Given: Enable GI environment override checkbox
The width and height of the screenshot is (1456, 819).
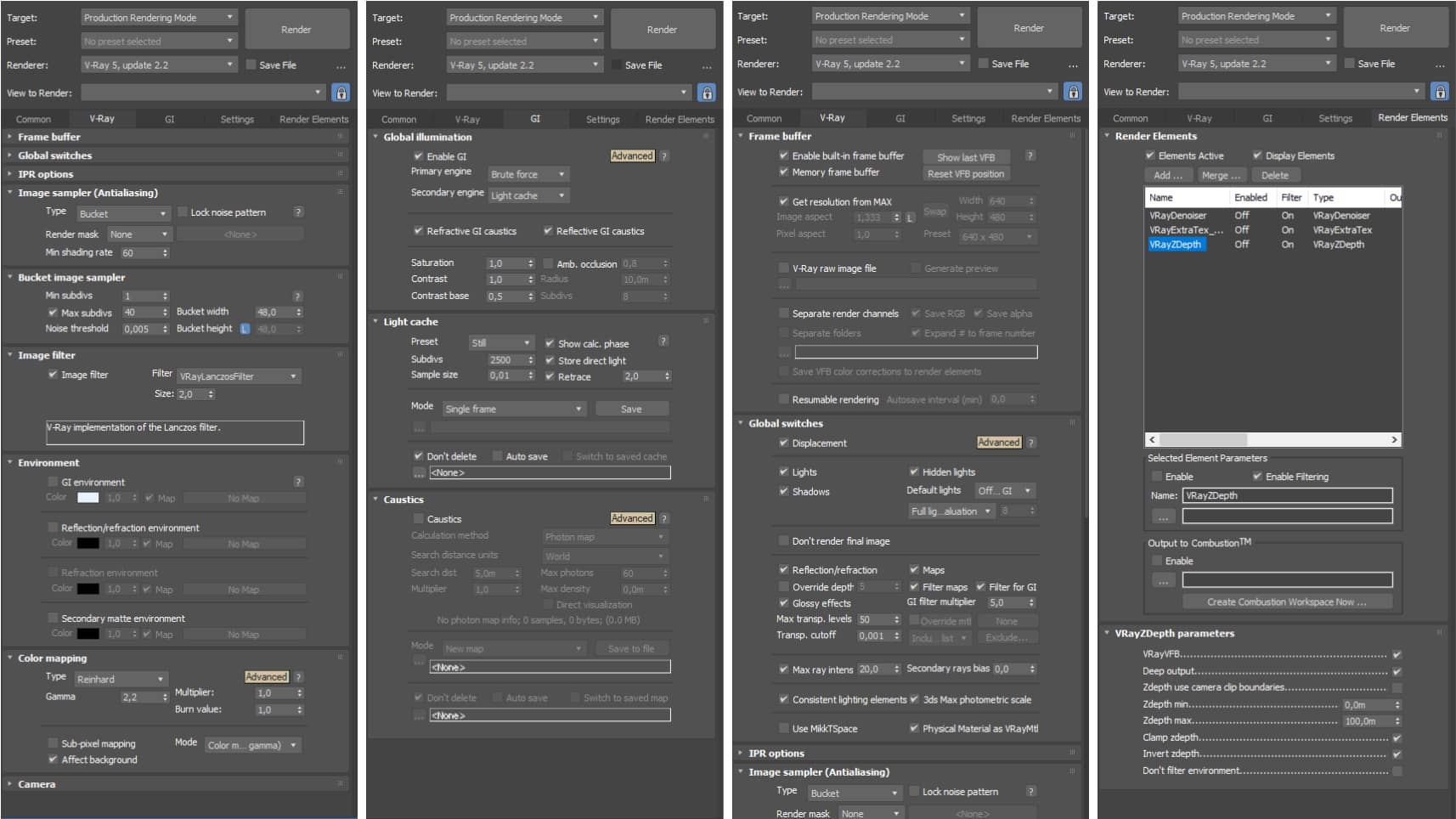Looking at the screenshot, I should 53,482.
